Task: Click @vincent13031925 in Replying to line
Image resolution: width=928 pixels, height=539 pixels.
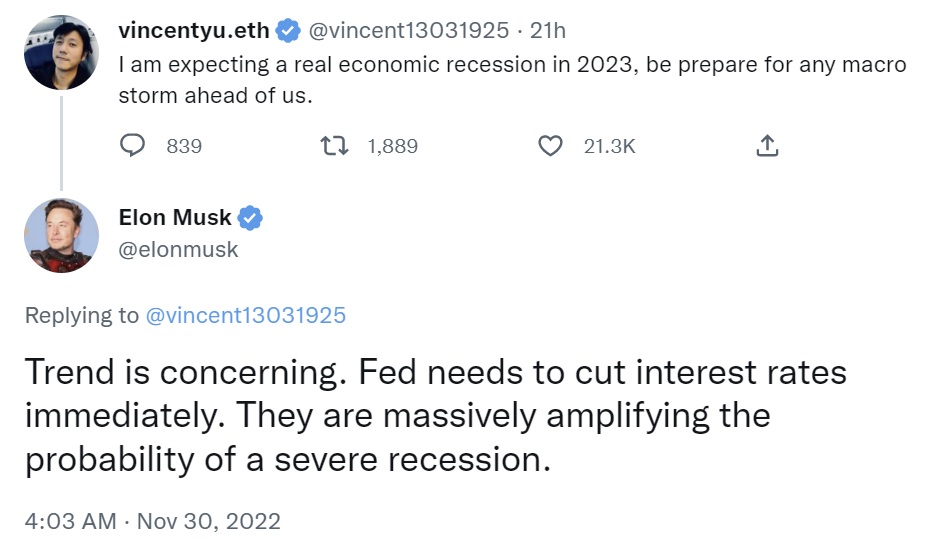Action: click(245, 315)
